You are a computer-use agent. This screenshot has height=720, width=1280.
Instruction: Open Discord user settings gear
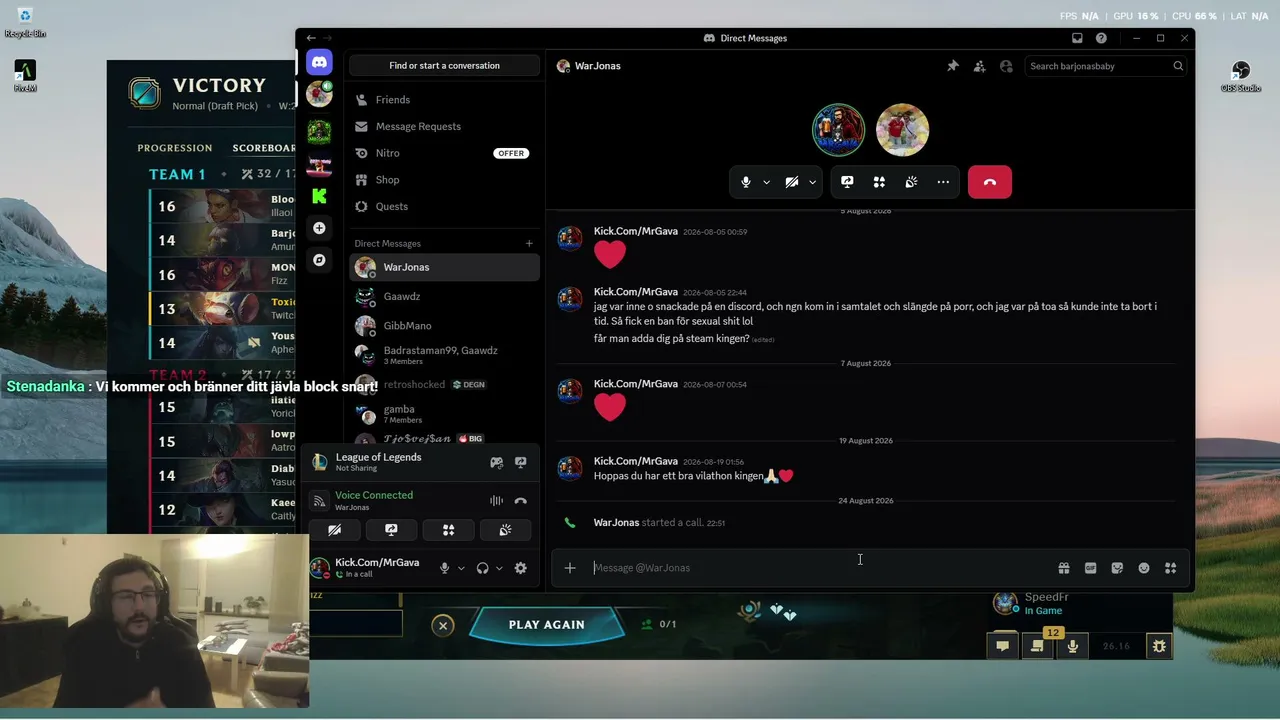pos(520,568)
